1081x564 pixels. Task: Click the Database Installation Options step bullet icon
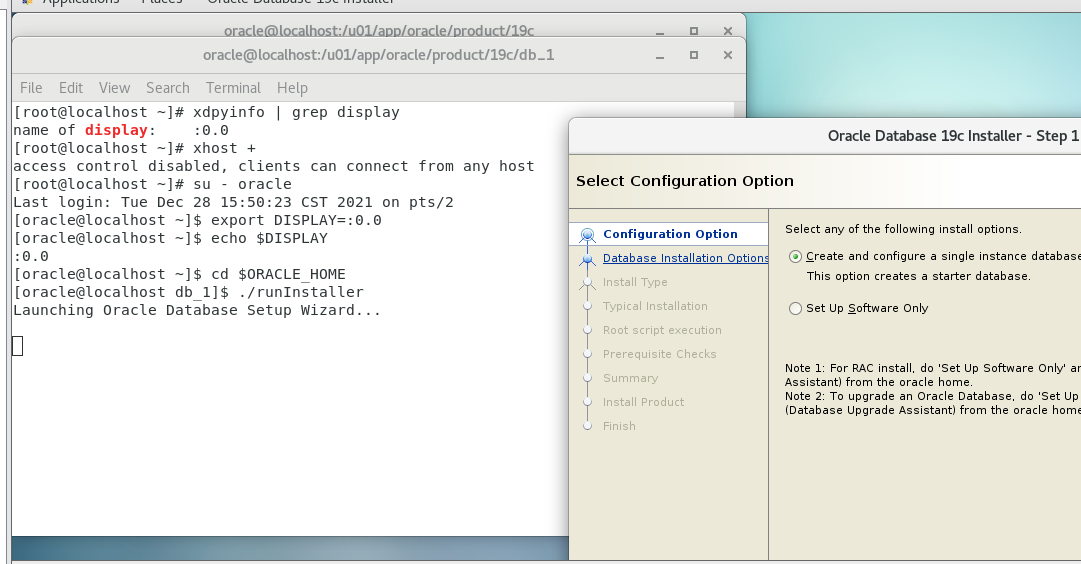[587, 259]
